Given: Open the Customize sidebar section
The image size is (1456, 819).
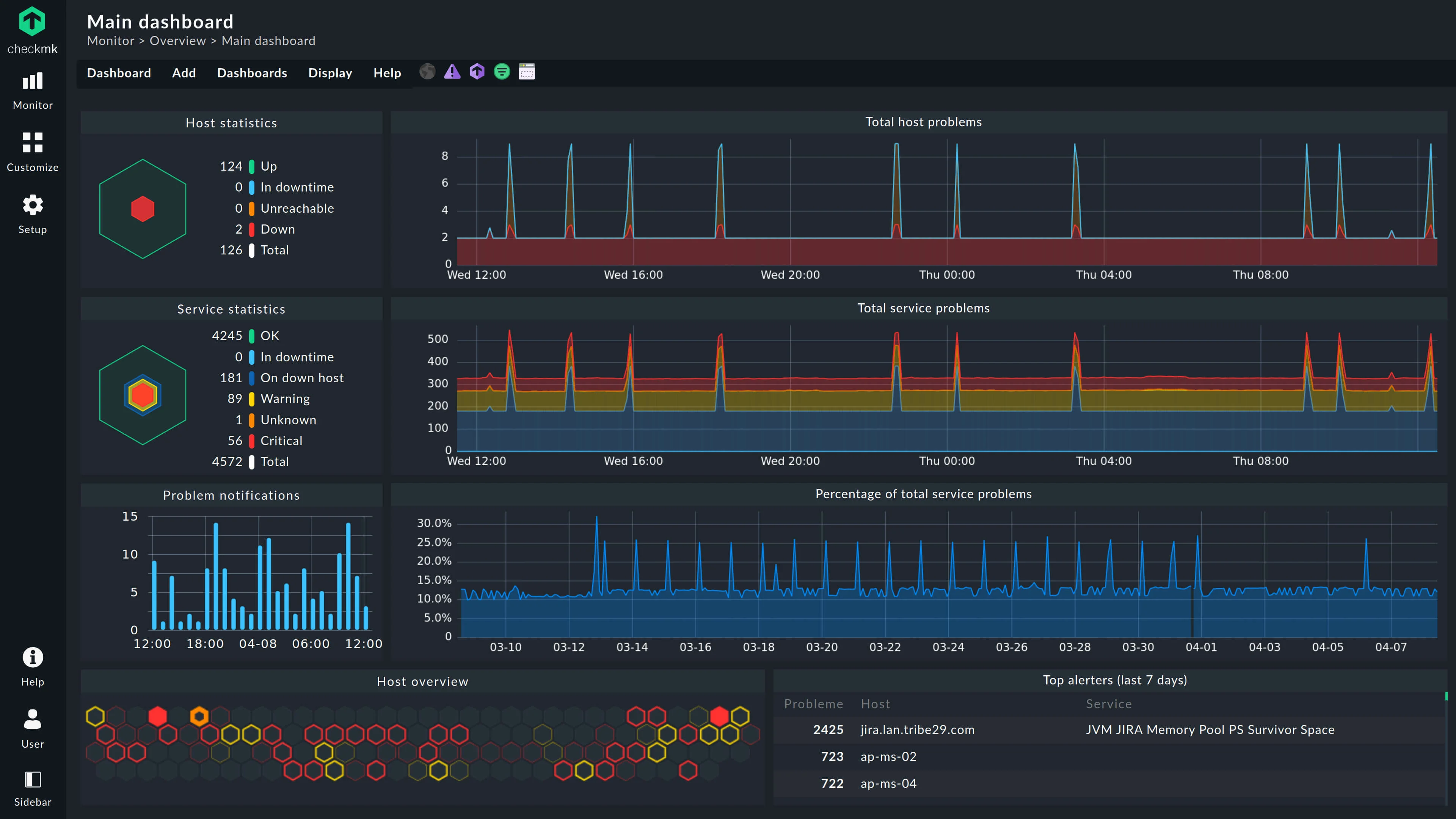Looking at the screenshot, I should (32, 152).
